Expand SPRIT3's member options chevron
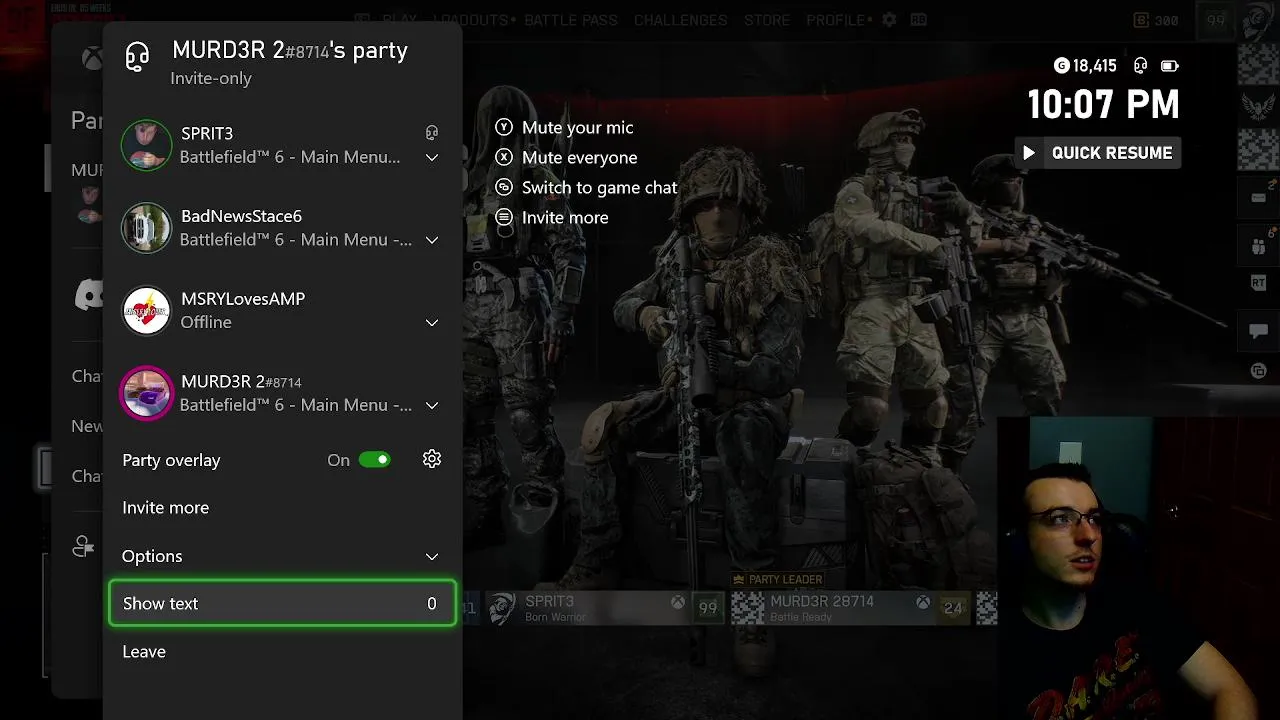This screenshot has height=720, width=1280. [432, 158]
